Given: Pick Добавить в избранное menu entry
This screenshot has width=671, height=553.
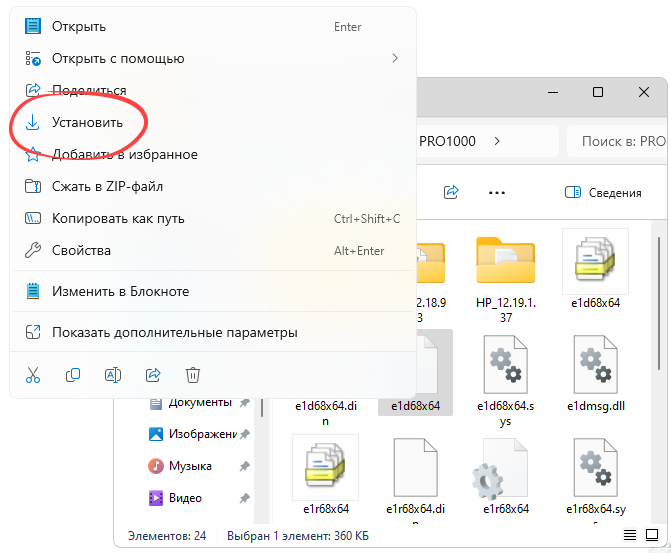Looking at the screenshot, I should [213, 154].
